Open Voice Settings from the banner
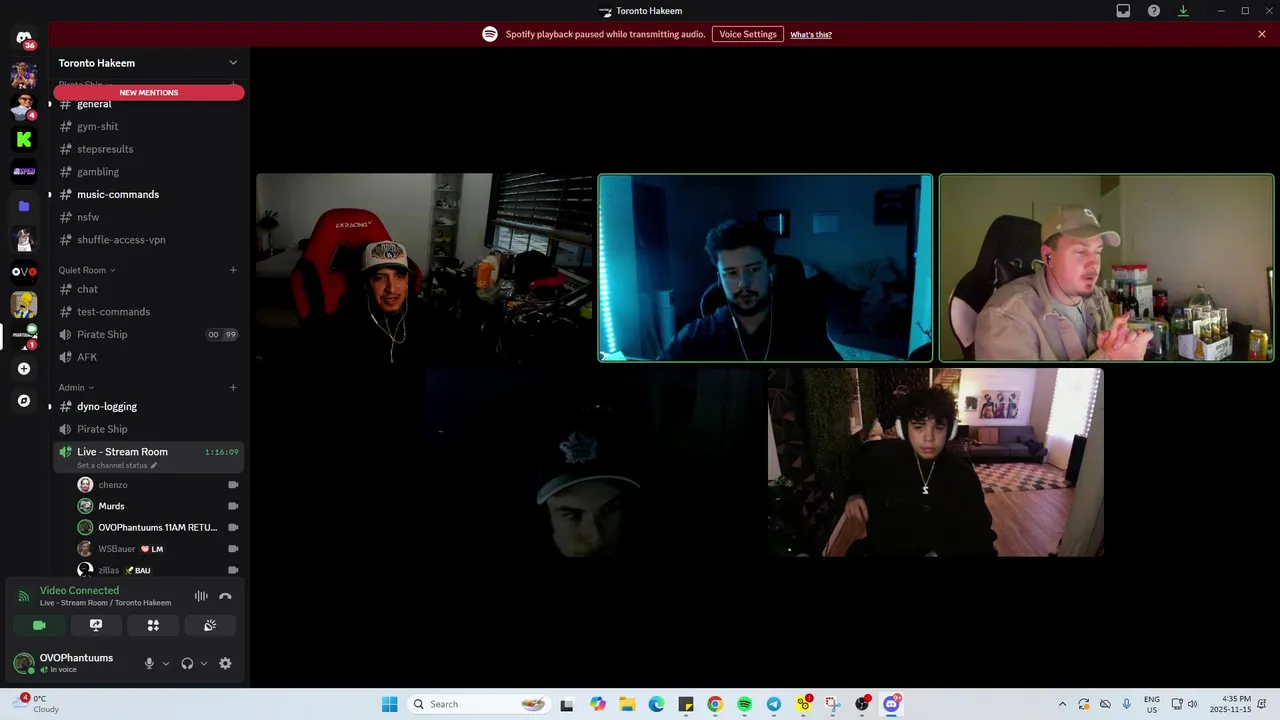This screenshot has height=720, width=1280. (x=748, y=34)
